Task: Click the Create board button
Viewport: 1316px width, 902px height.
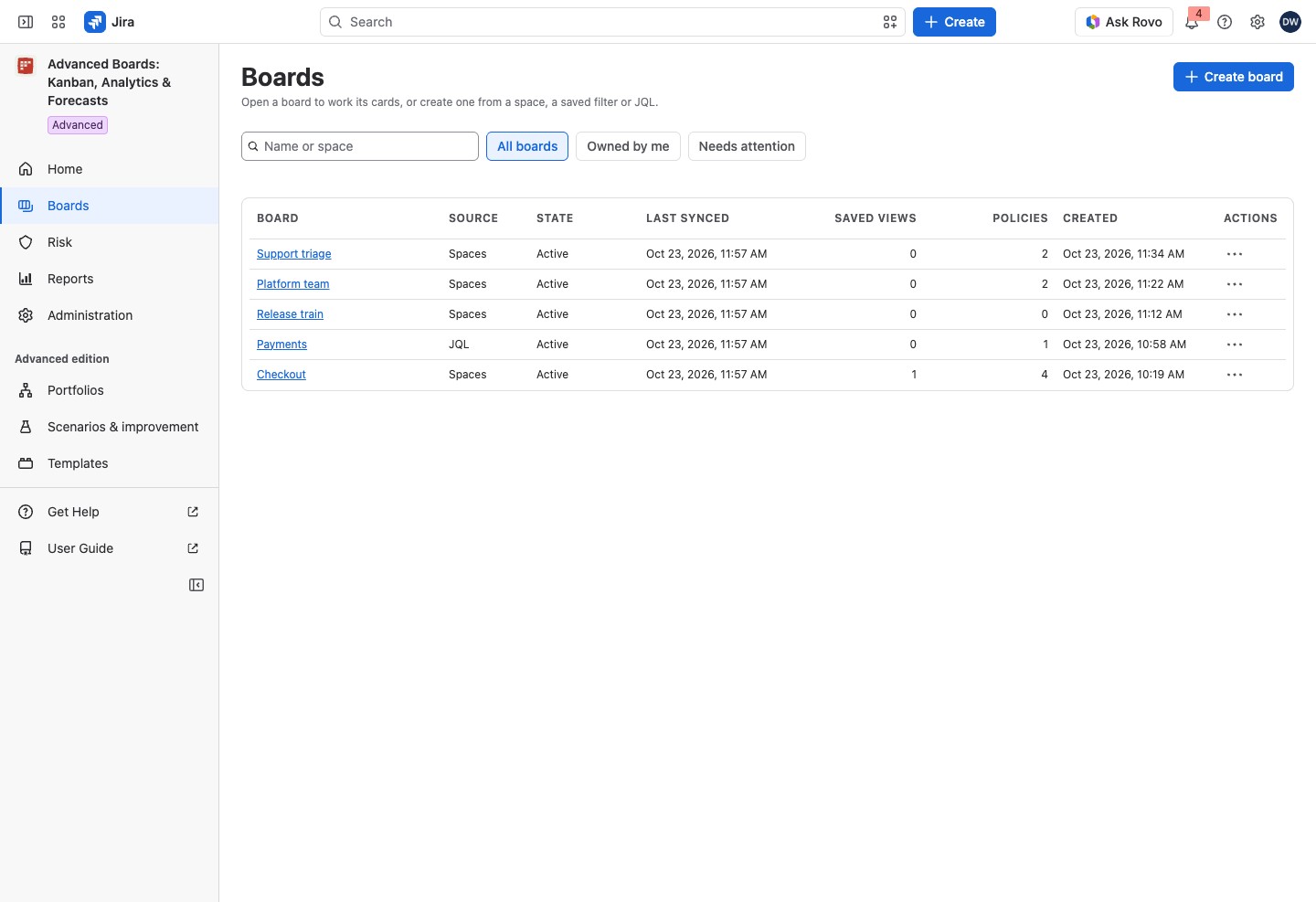Action: click(1234, 77)
